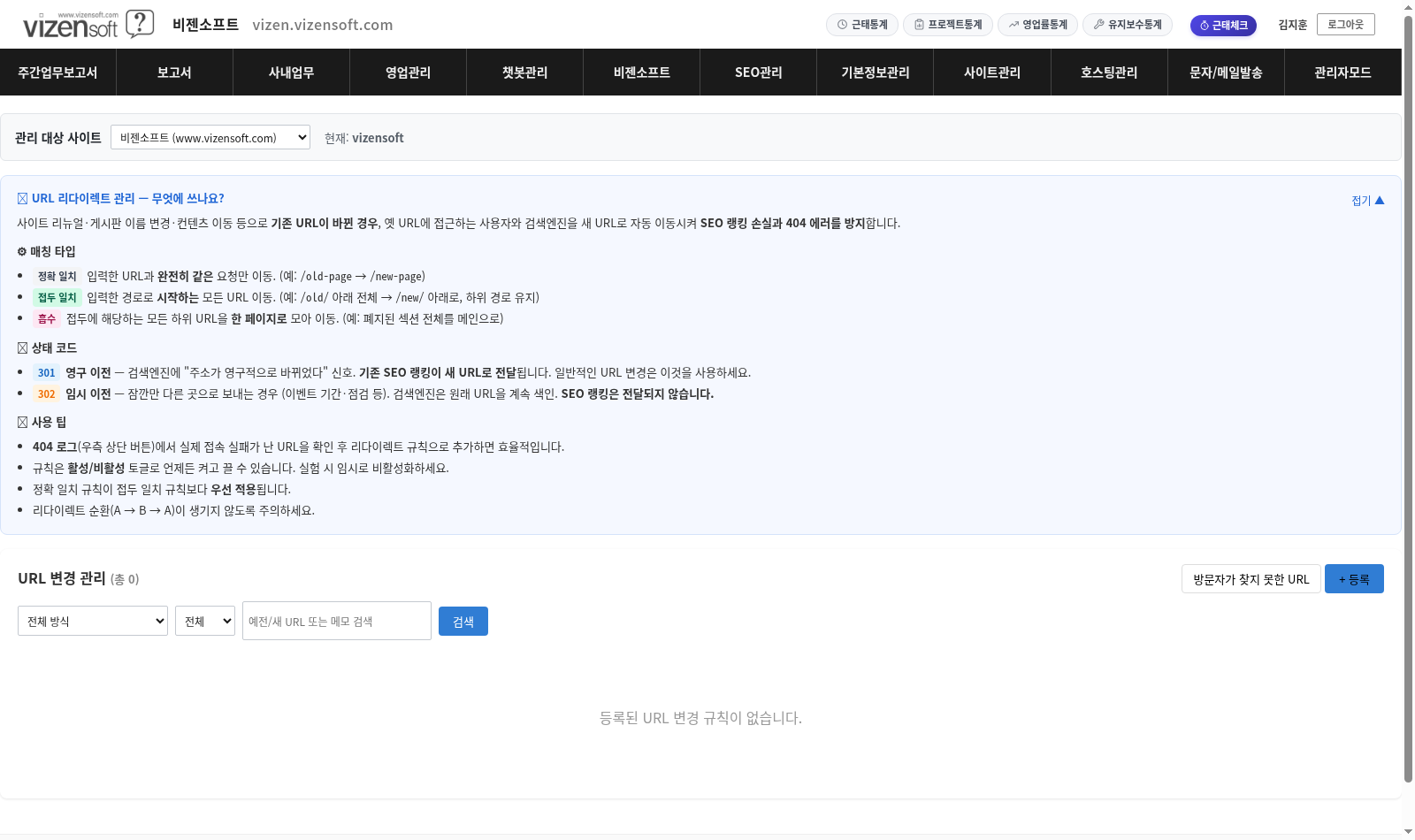Click the 302 status badge
1415x840 pixels.
[47, 394]
